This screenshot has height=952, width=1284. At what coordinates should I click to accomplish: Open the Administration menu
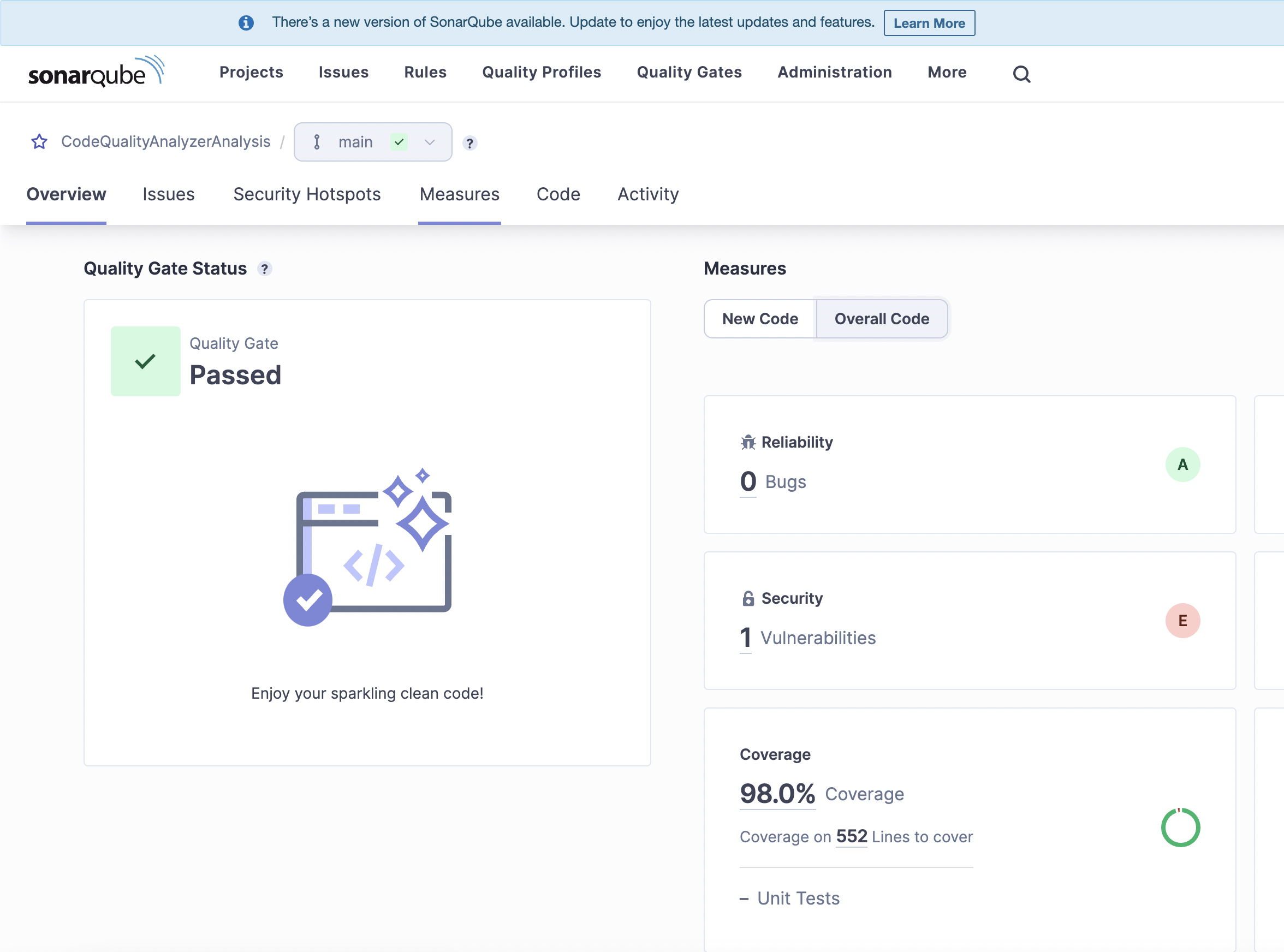pos(834,72)
